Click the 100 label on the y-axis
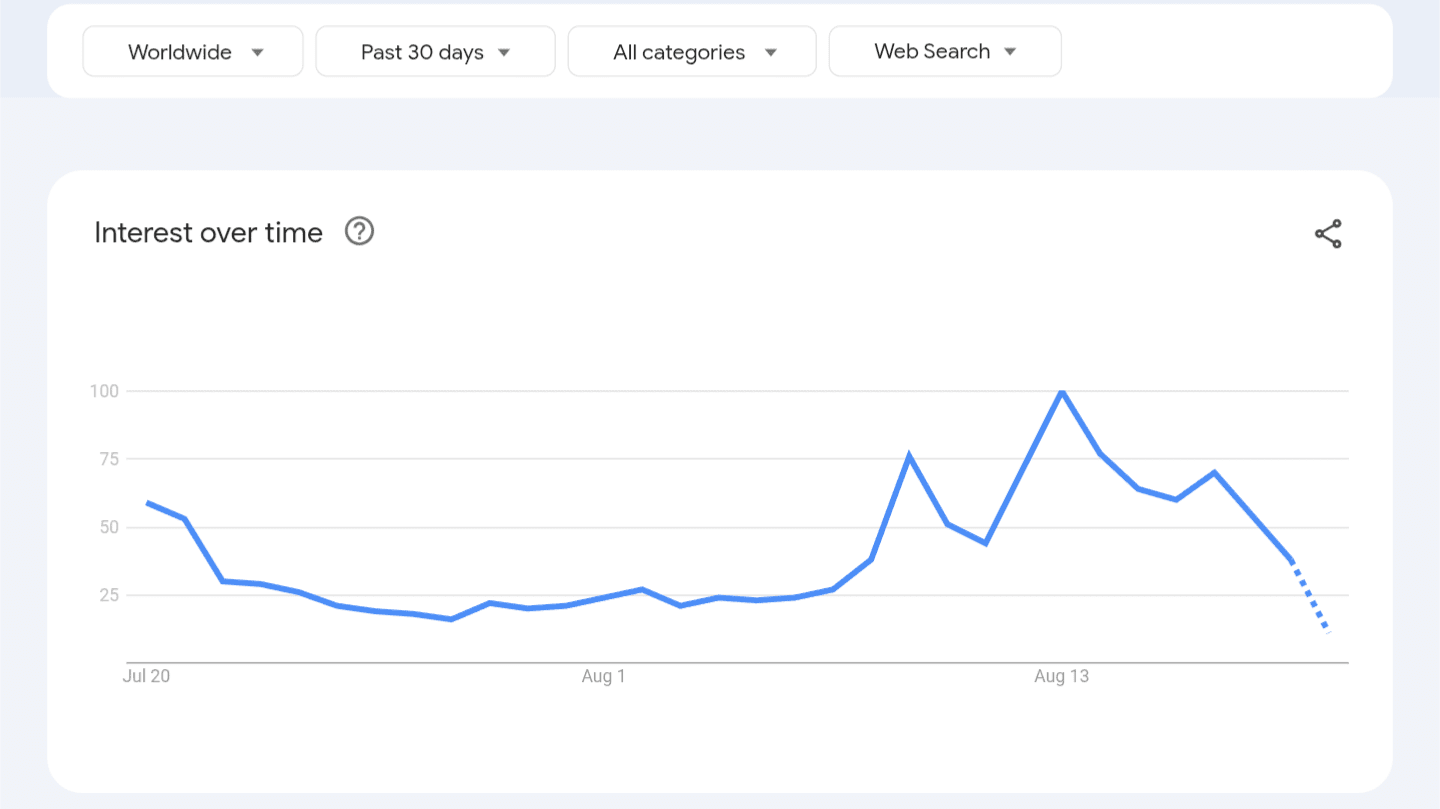 point(104,391)
